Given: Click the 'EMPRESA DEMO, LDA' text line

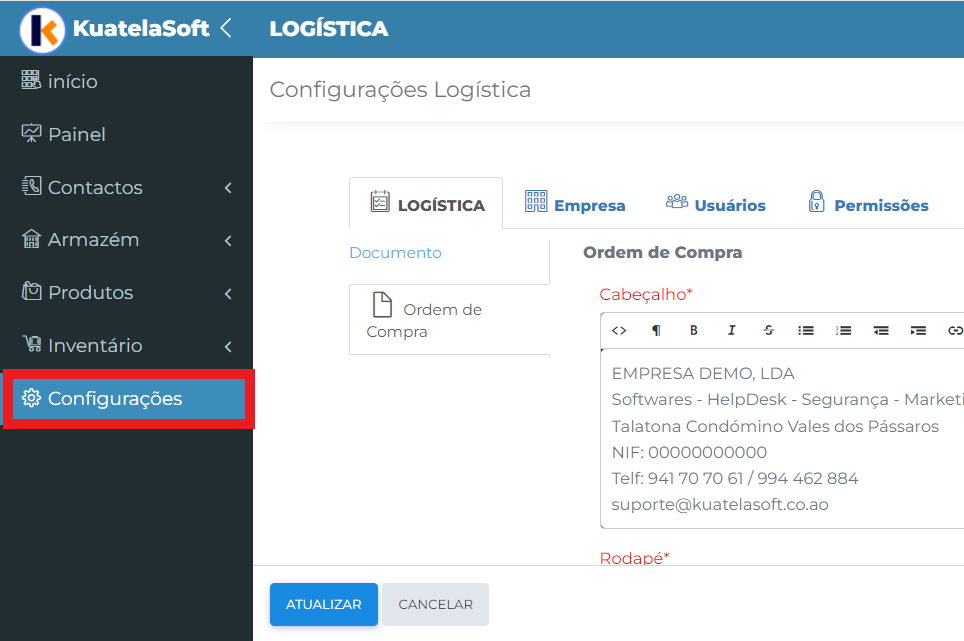Looking at the screenshot, I should (x=703, y=373).
